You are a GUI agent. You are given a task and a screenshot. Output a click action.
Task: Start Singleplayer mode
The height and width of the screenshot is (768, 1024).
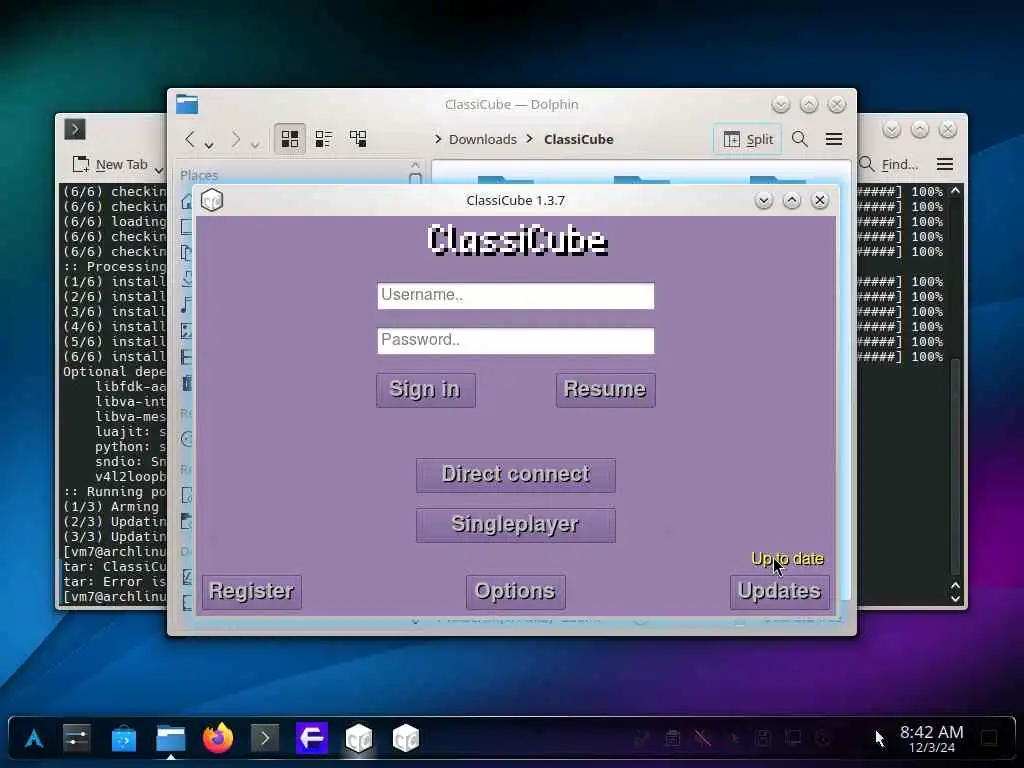tap(515, 525)
